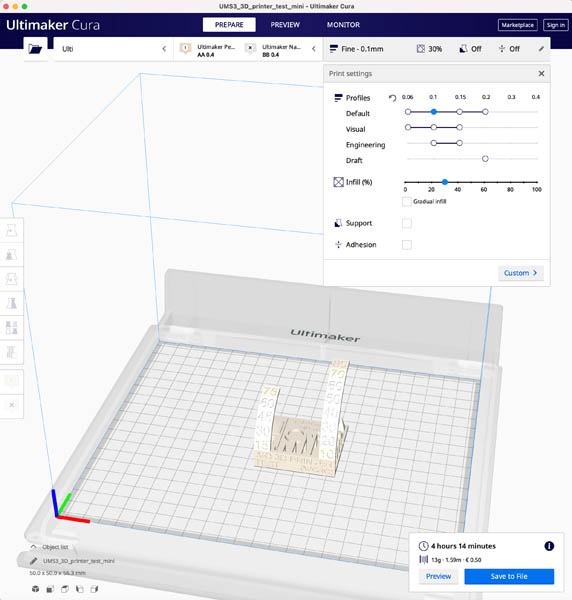Open the Per Model Settings tool
Image resolution: width=572 pixels, height=600 pixels.
click(11, 328)
